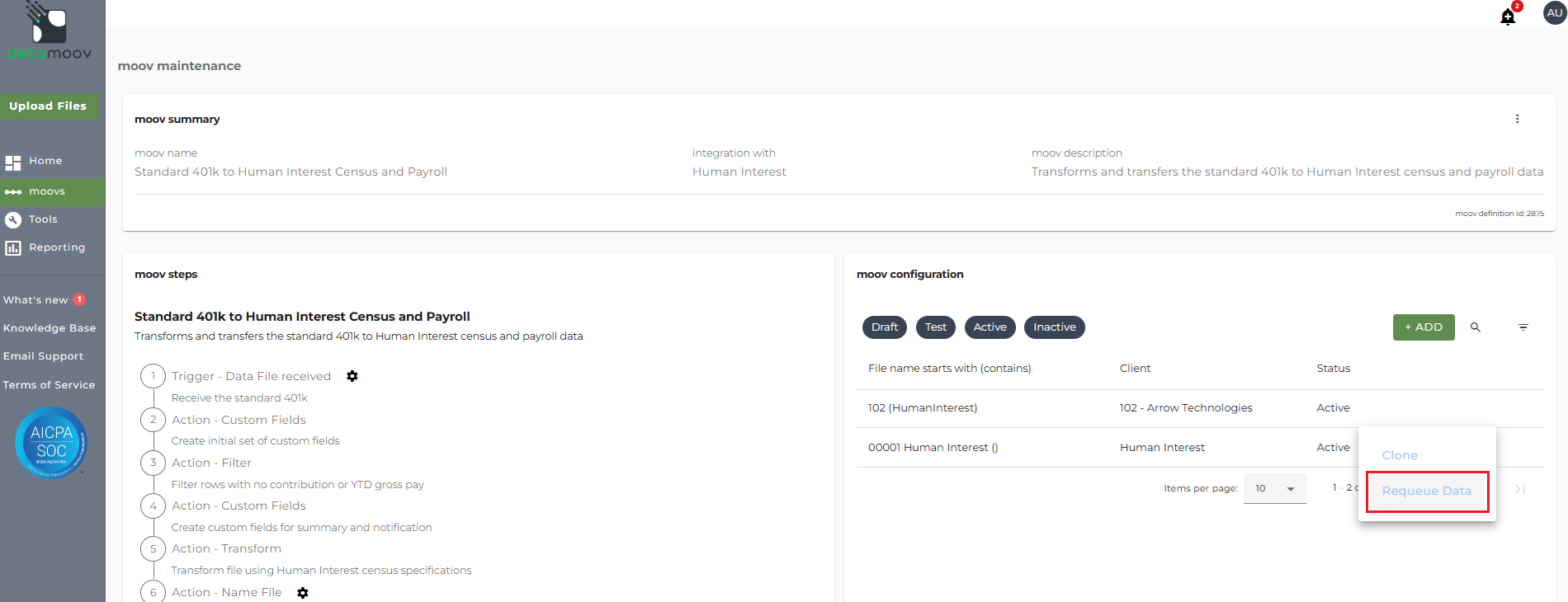Image resolution: width=1568 pixels, height=602 pixels.
Task: Select step 2 circle marker
Action: (x=153, y=420)
